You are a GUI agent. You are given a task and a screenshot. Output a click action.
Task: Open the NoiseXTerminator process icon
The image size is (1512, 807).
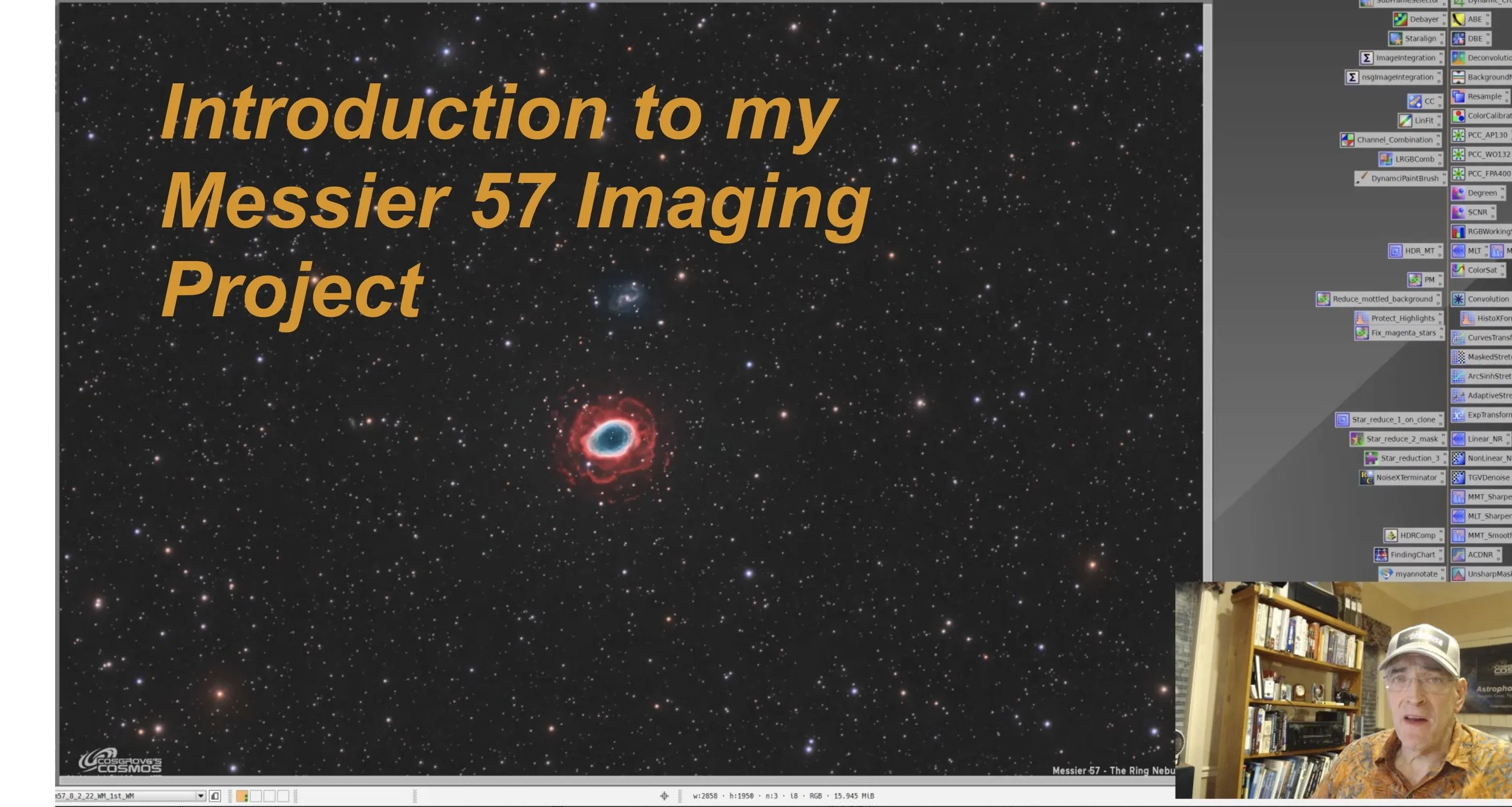coord(1366,478)
